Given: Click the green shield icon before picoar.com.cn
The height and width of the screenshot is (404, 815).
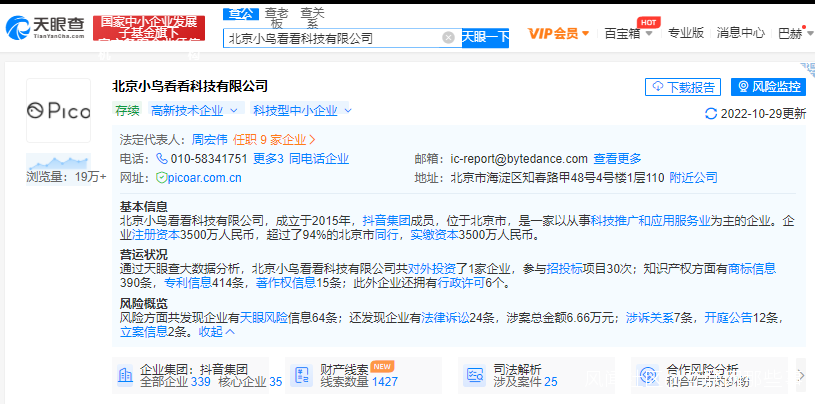Looking at the screenshot, I should [161, 178].
